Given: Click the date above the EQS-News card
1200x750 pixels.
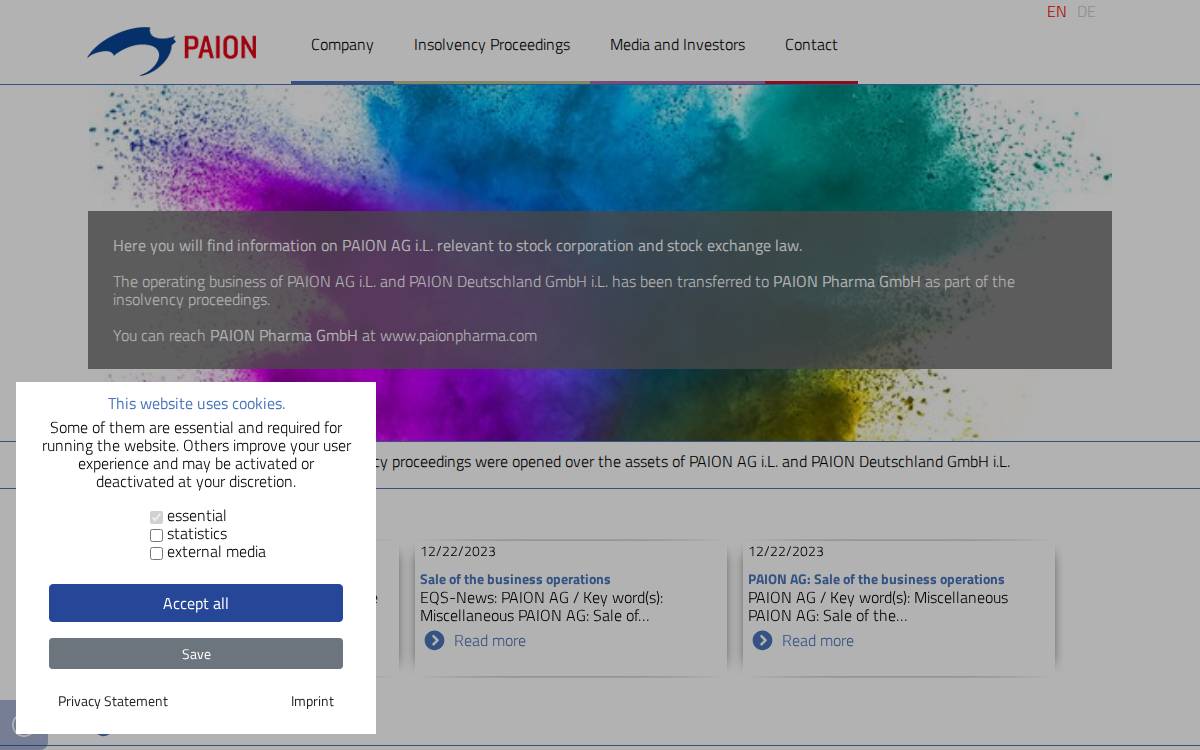Looking at the screenshot, I should pyautogui.click(x=458, y=551).
